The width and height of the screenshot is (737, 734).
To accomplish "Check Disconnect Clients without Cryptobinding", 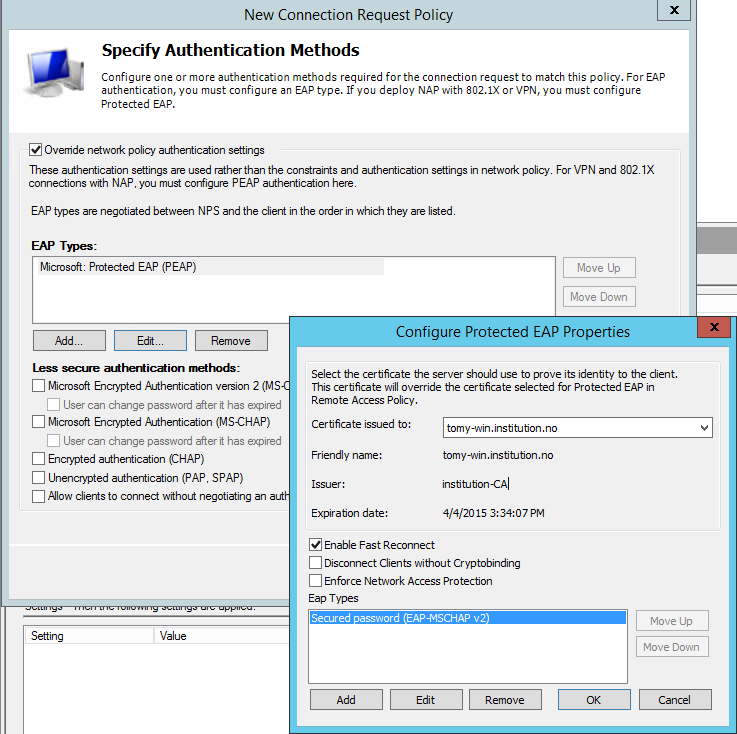I will tap(315, 562).
